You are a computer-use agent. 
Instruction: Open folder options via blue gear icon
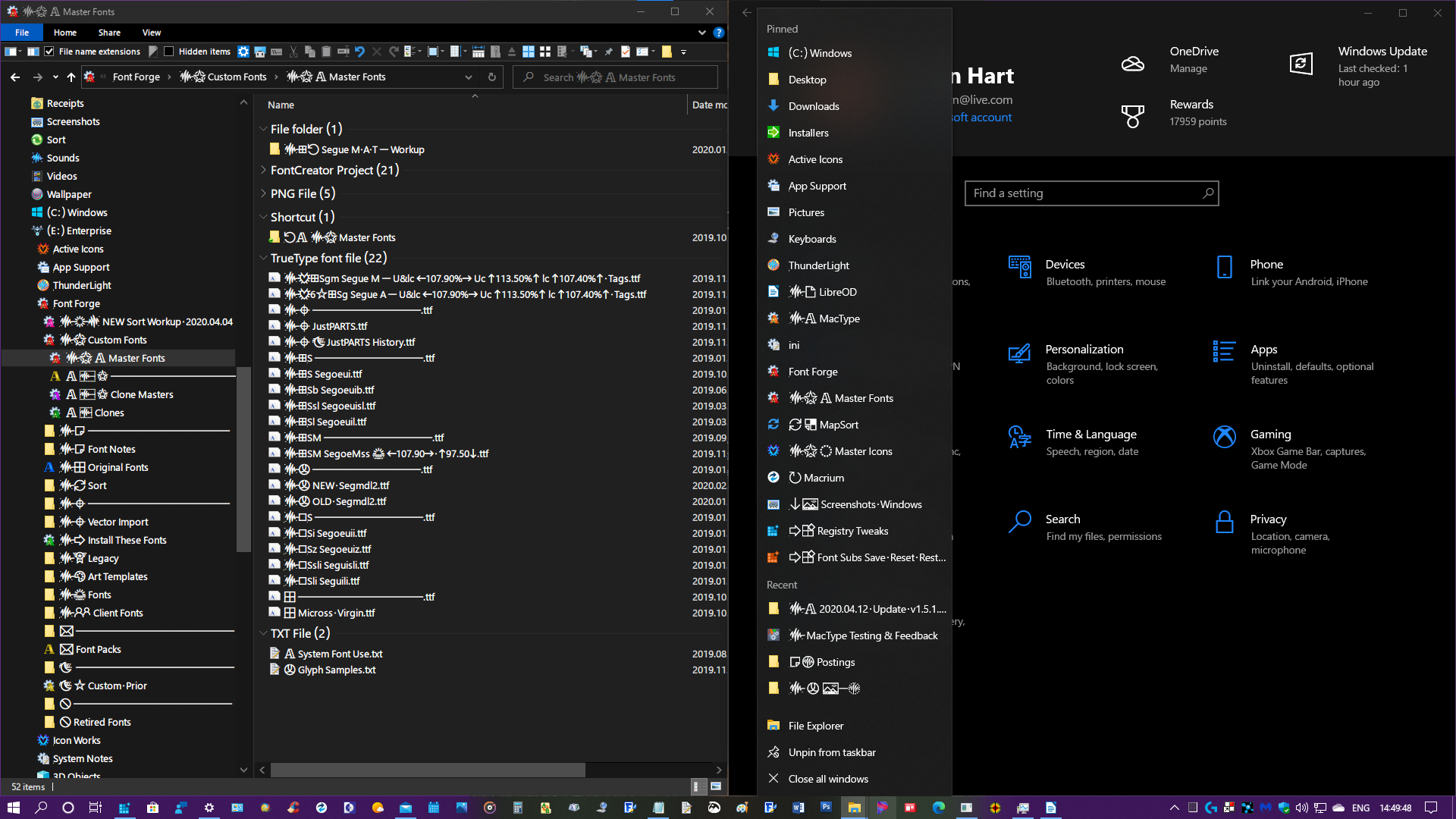pos(243,52)
